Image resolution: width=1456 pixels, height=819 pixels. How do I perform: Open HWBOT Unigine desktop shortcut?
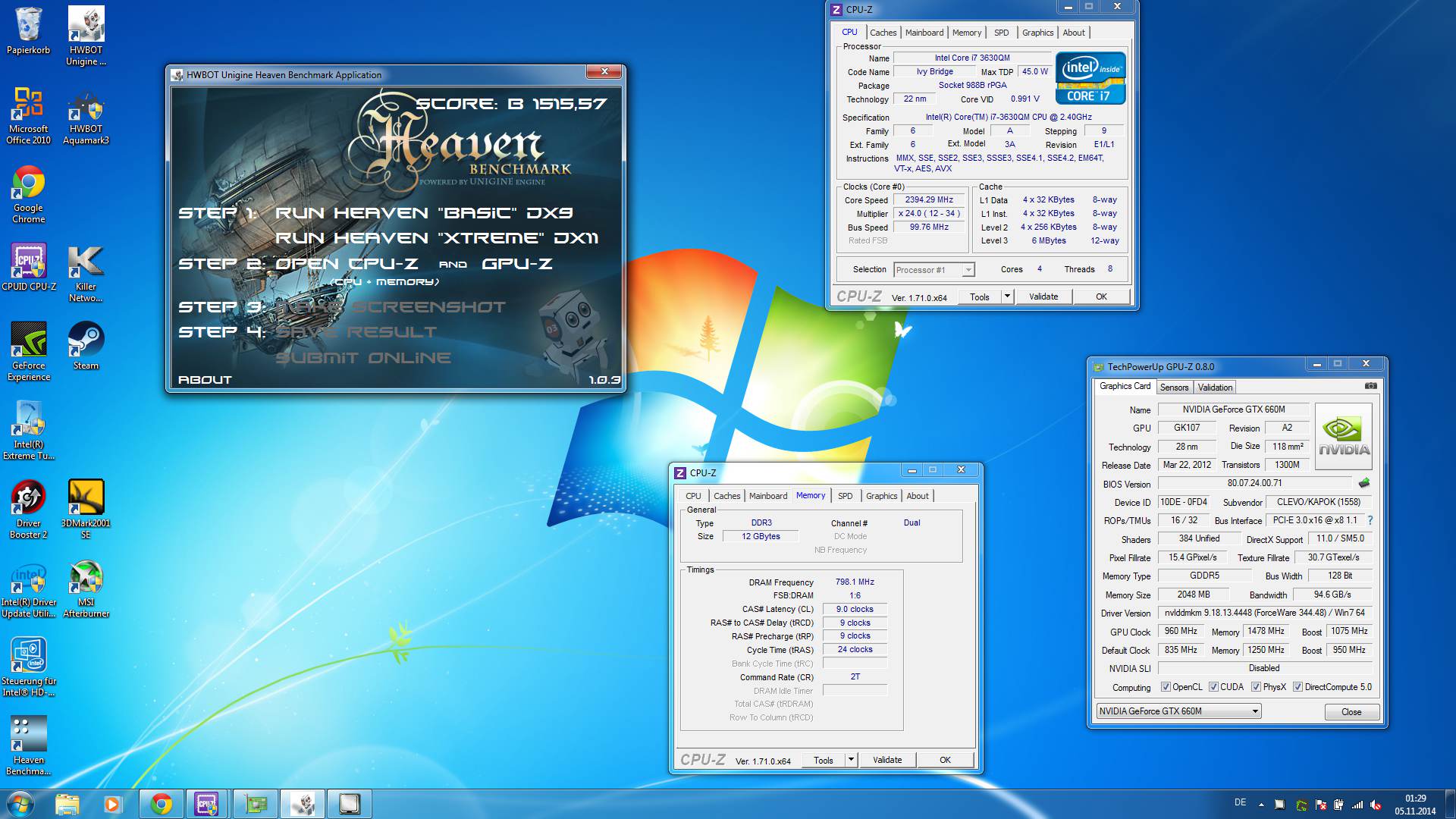click(x=86, y=36)
